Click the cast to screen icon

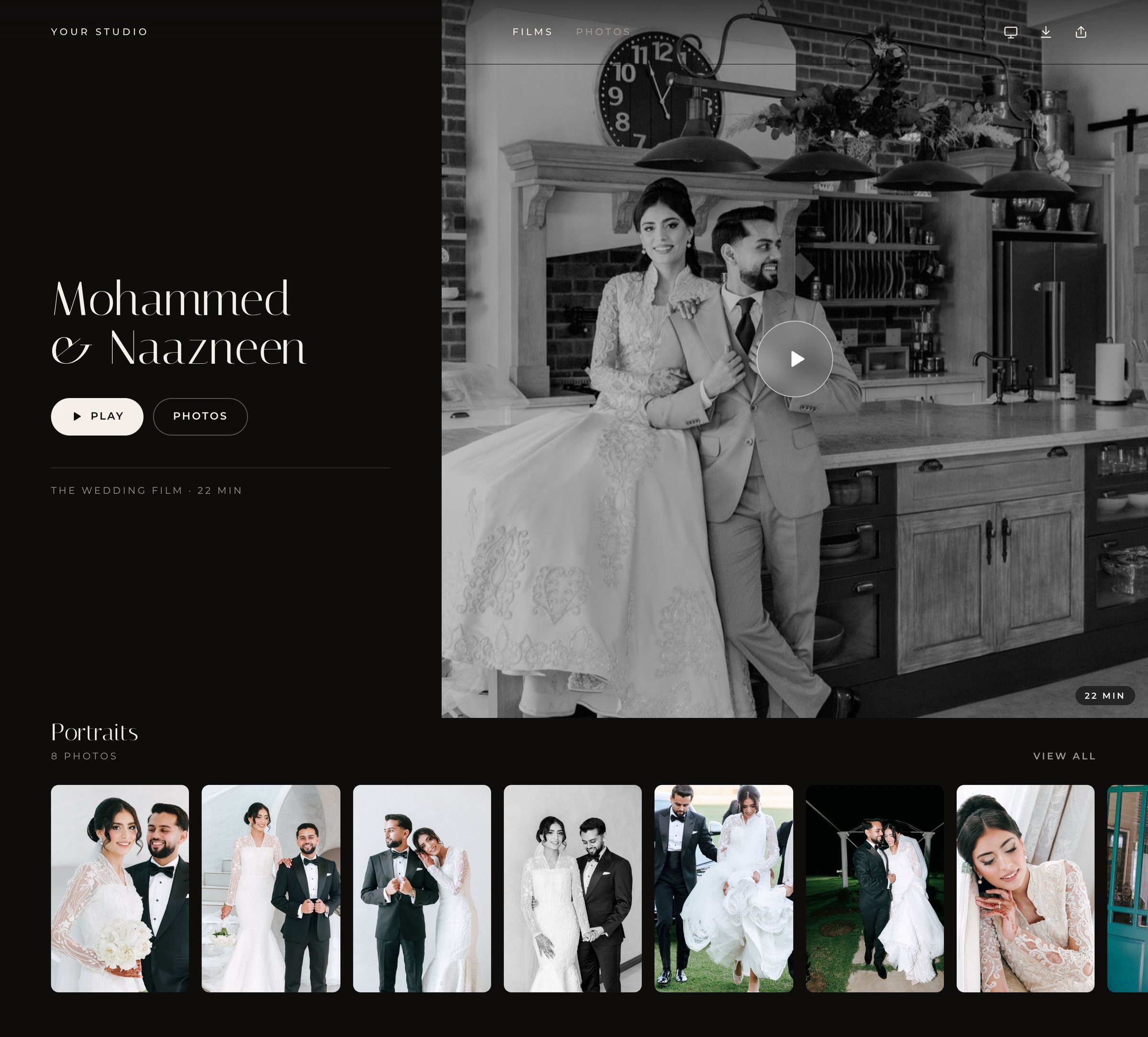tap(1011, 32)
